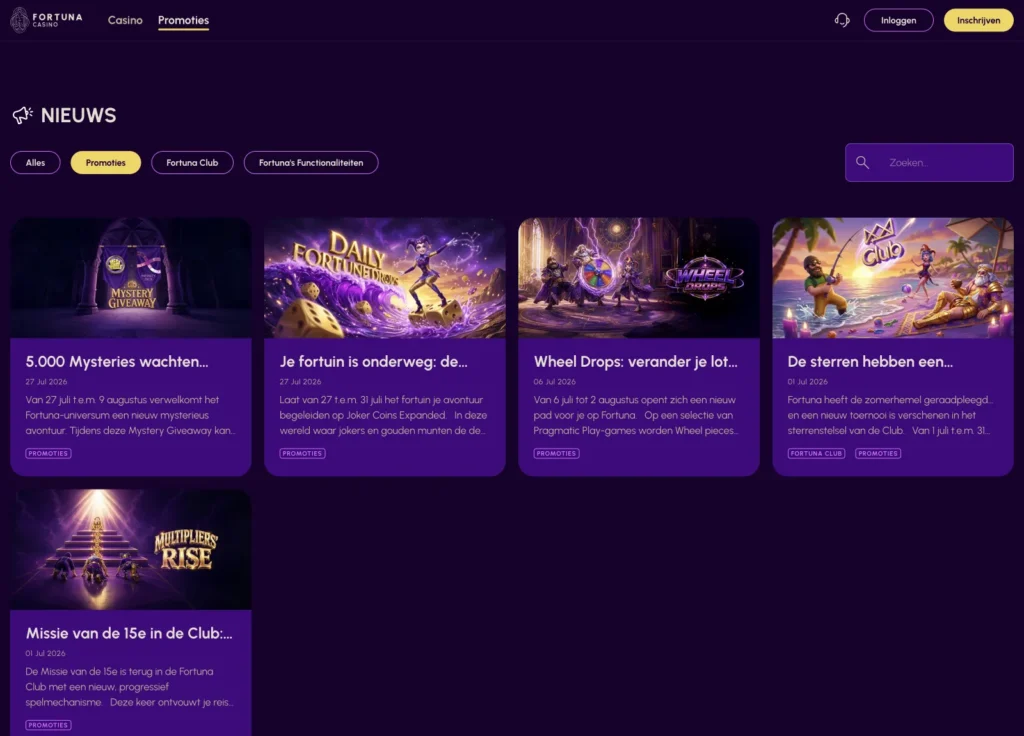This screenshot has height=736, width=1024.
Task: Click Promoties tag on Wheel Drops card
Action: click(556, 453)
